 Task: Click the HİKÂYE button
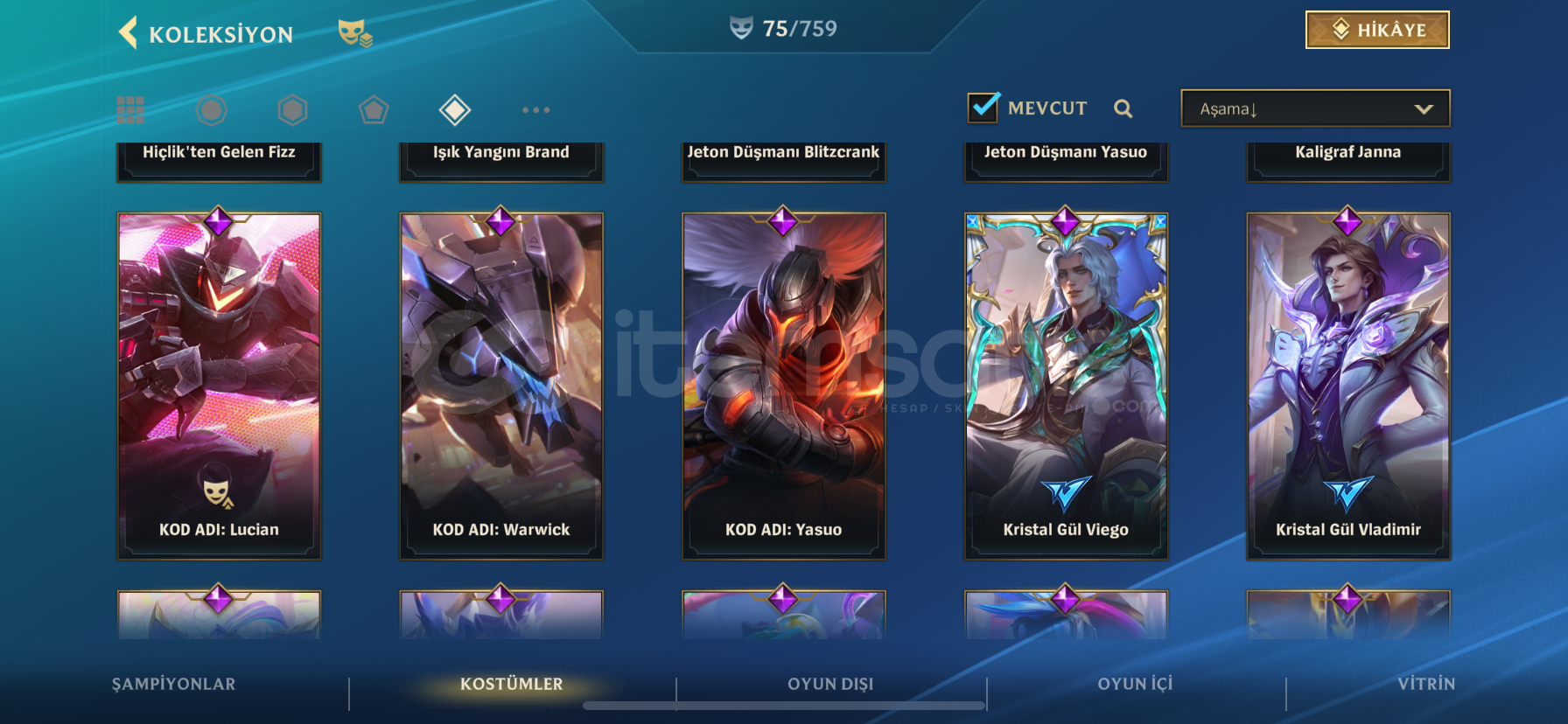(1377, 30)
